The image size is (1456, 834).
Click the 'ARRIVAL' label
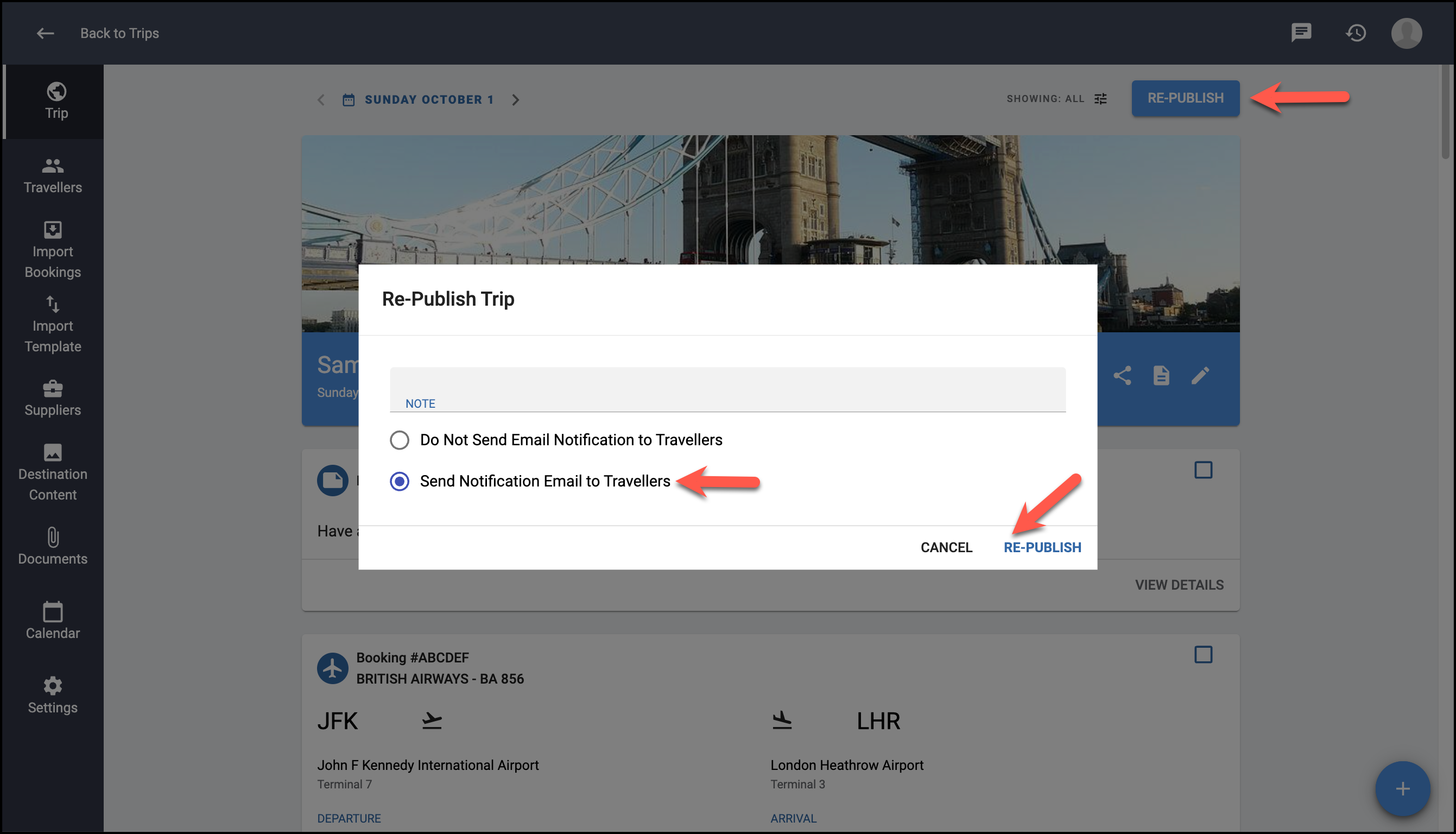(793, 818)
